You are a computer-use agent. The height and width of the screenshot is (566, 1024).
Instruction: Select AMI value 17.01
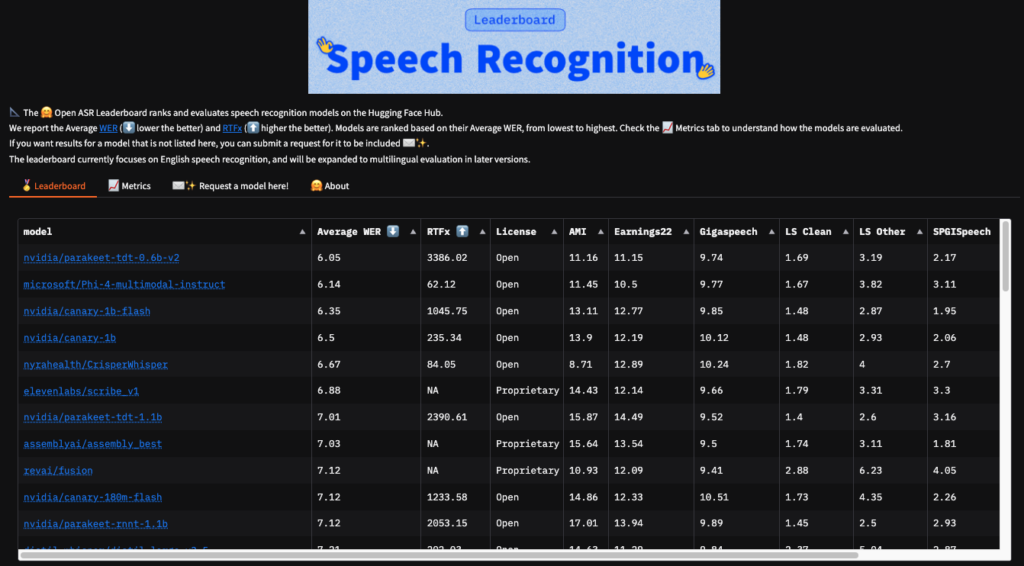coord(583,524)
